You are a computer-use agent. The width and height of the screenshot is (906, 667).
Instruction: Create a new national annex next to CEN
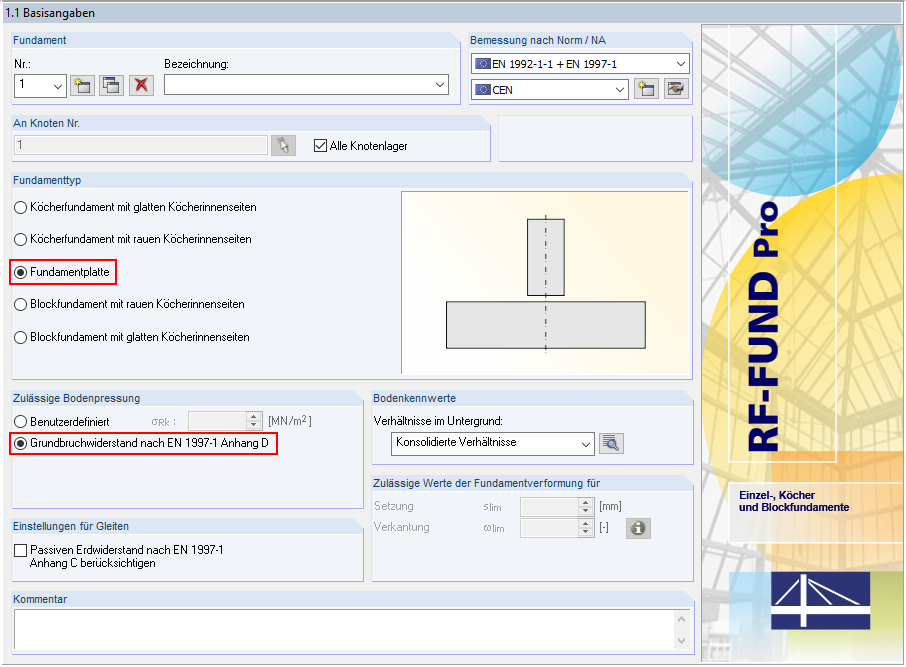tap(646, 90)
